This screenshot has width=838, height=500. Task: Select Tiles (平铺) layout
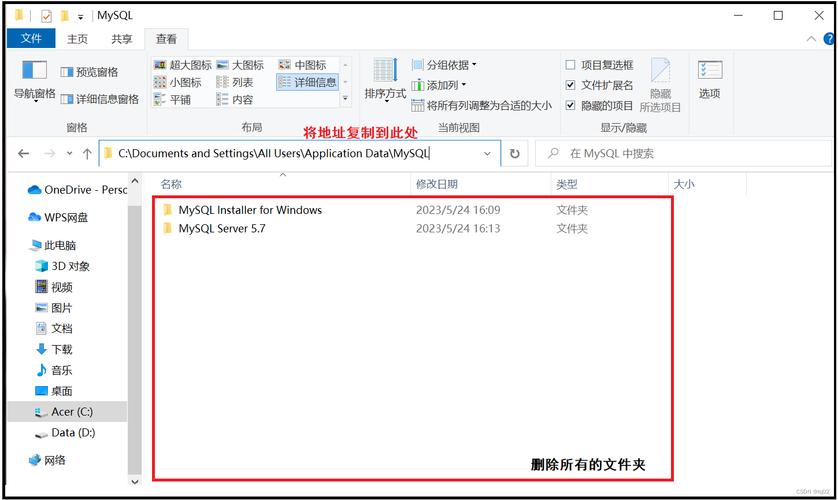point(172,99)
